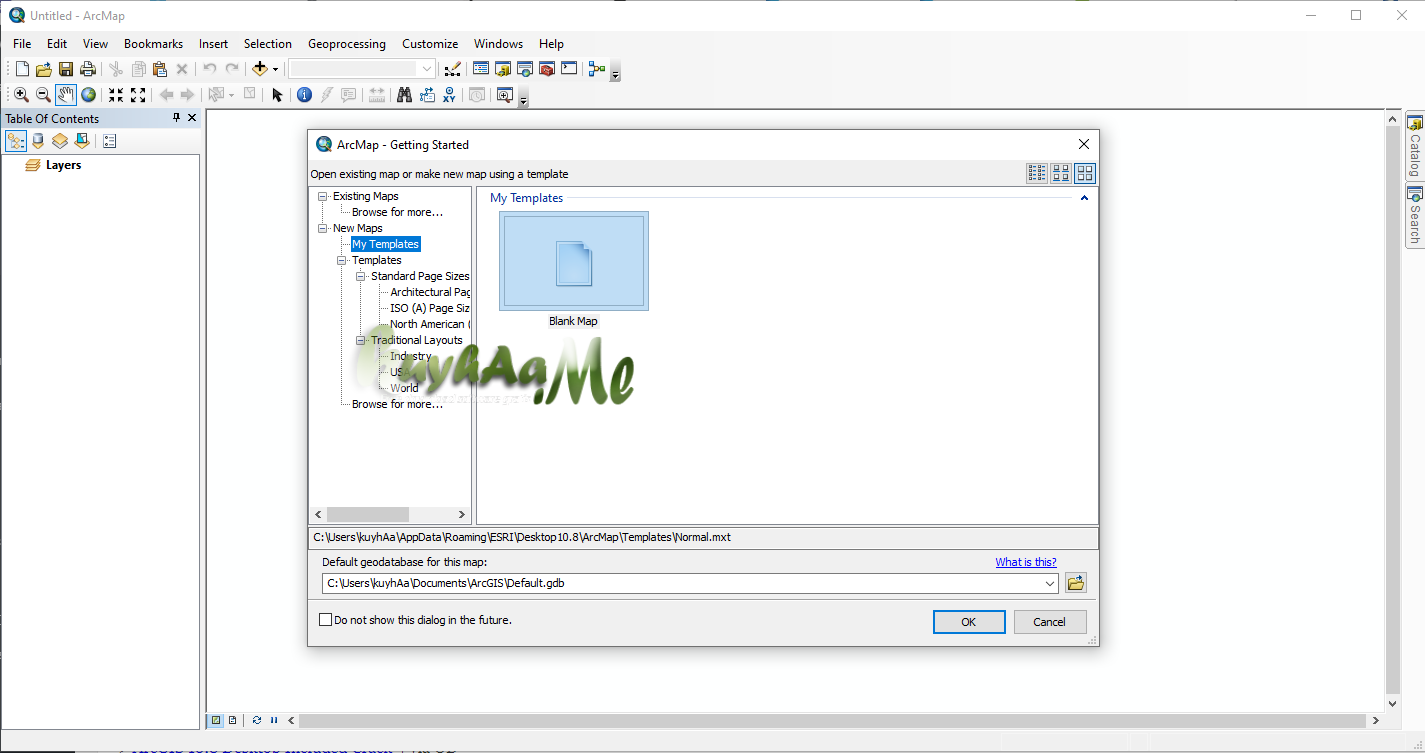
Task: Switch dialog to medium icons view
Action: [1061, 173]
